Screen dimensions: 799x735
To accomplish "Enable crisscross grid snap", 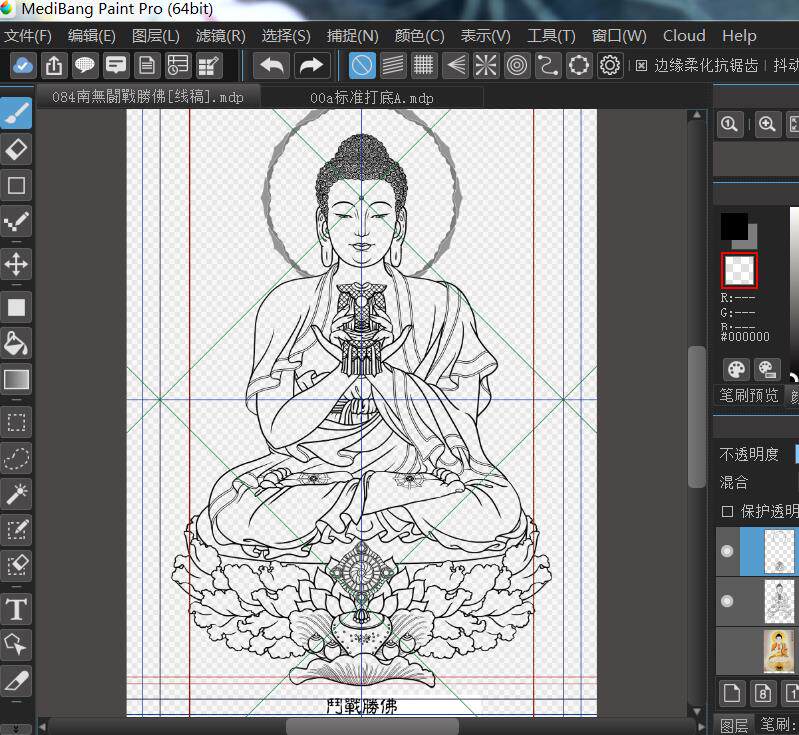I will point(424,65).
